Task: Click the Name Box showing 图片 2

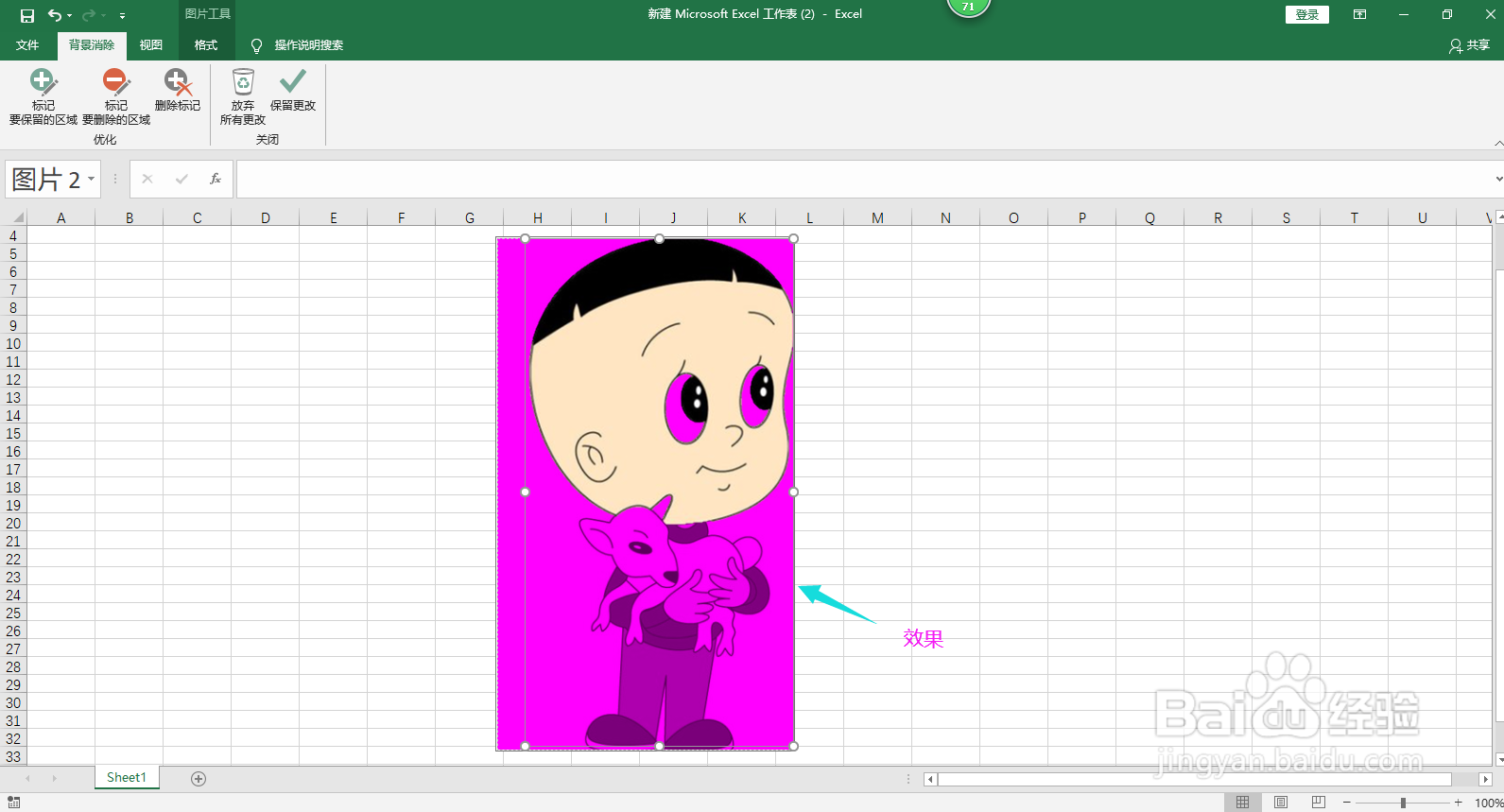Action: pos(46,179)
